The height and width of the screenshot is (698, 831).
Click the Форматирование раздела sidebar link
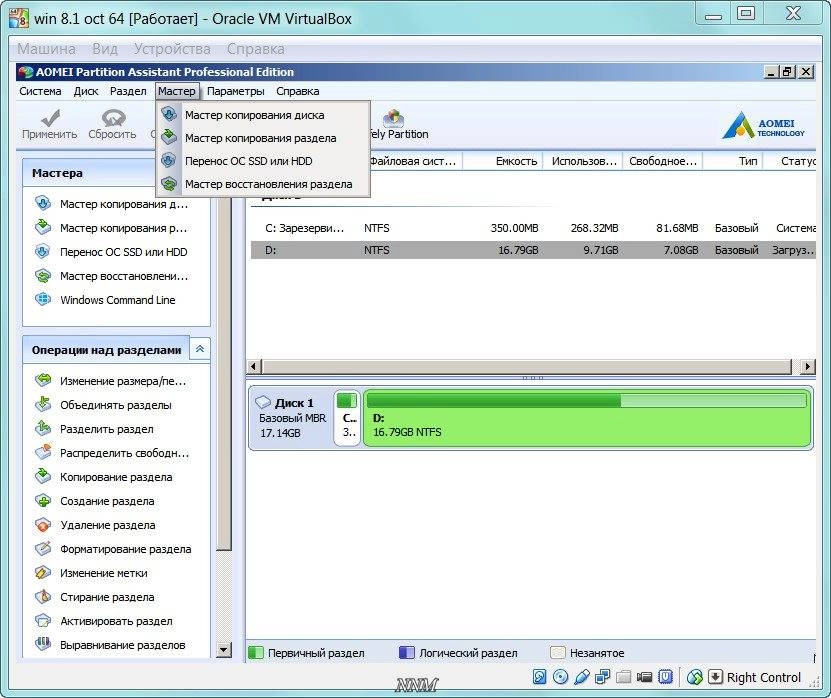[x=126, y=549]
